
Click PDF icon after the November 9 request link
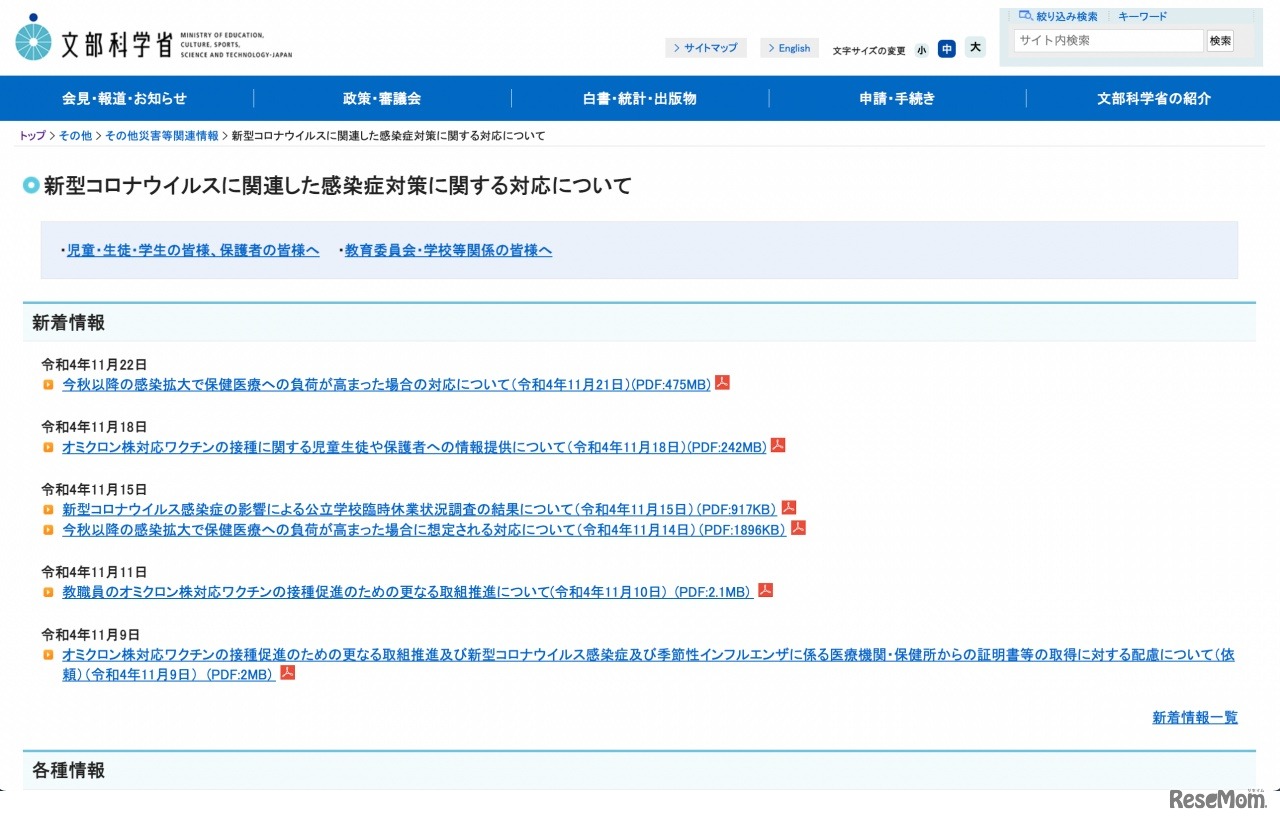point(287,673)
